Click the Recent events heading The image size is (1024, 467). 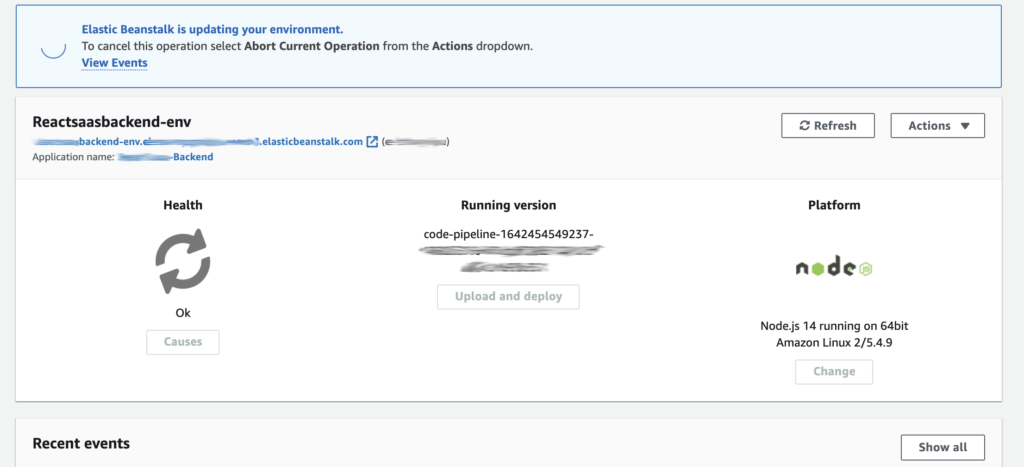[x=81, y=443]
